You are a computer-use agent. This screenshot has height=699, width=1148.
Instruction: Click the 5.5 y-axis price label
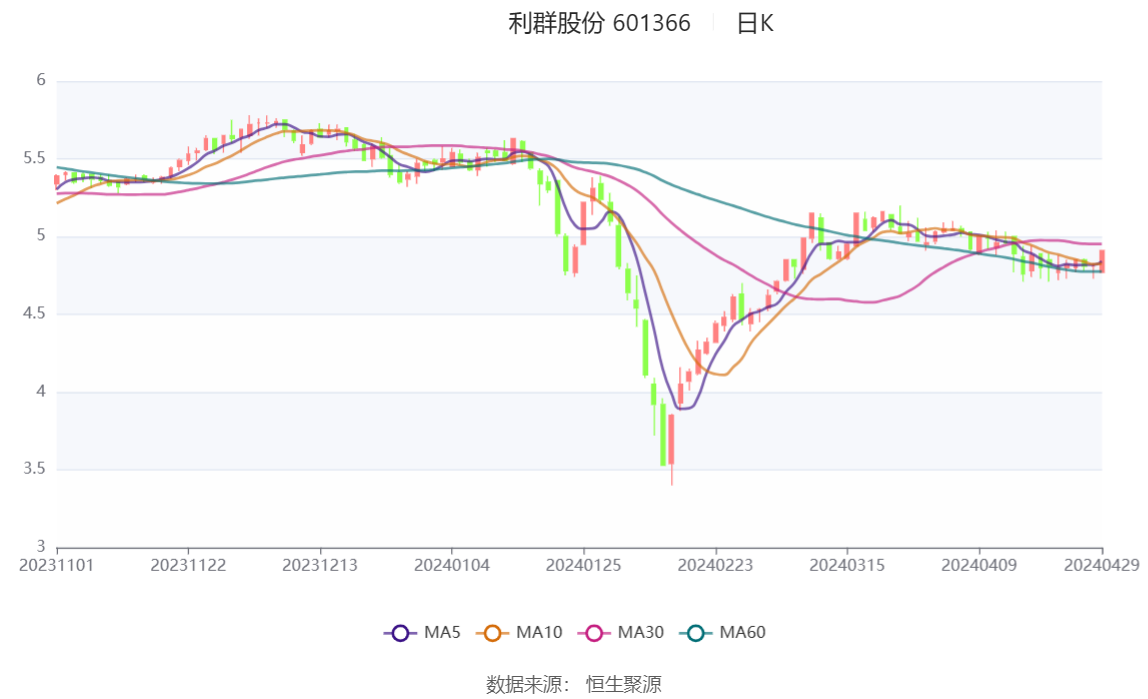[34, 158]
